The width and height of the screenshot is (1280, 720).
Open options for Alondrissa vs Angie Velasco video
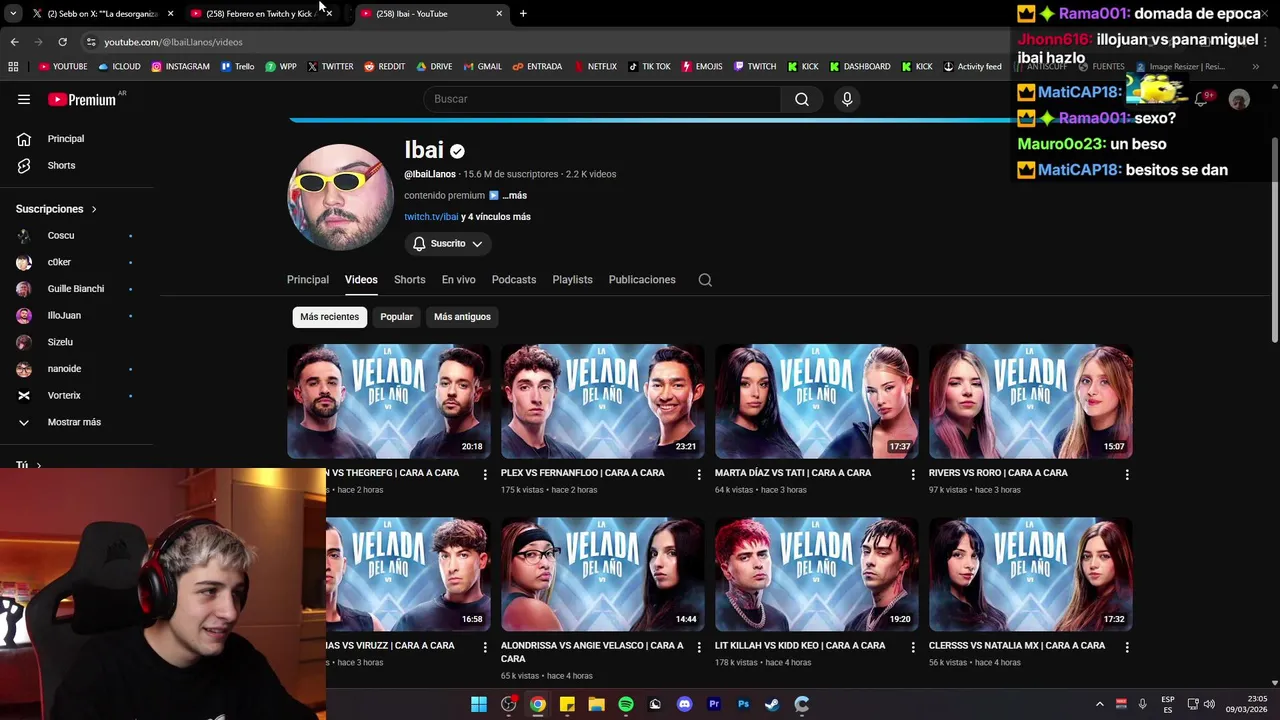(699, 647)
